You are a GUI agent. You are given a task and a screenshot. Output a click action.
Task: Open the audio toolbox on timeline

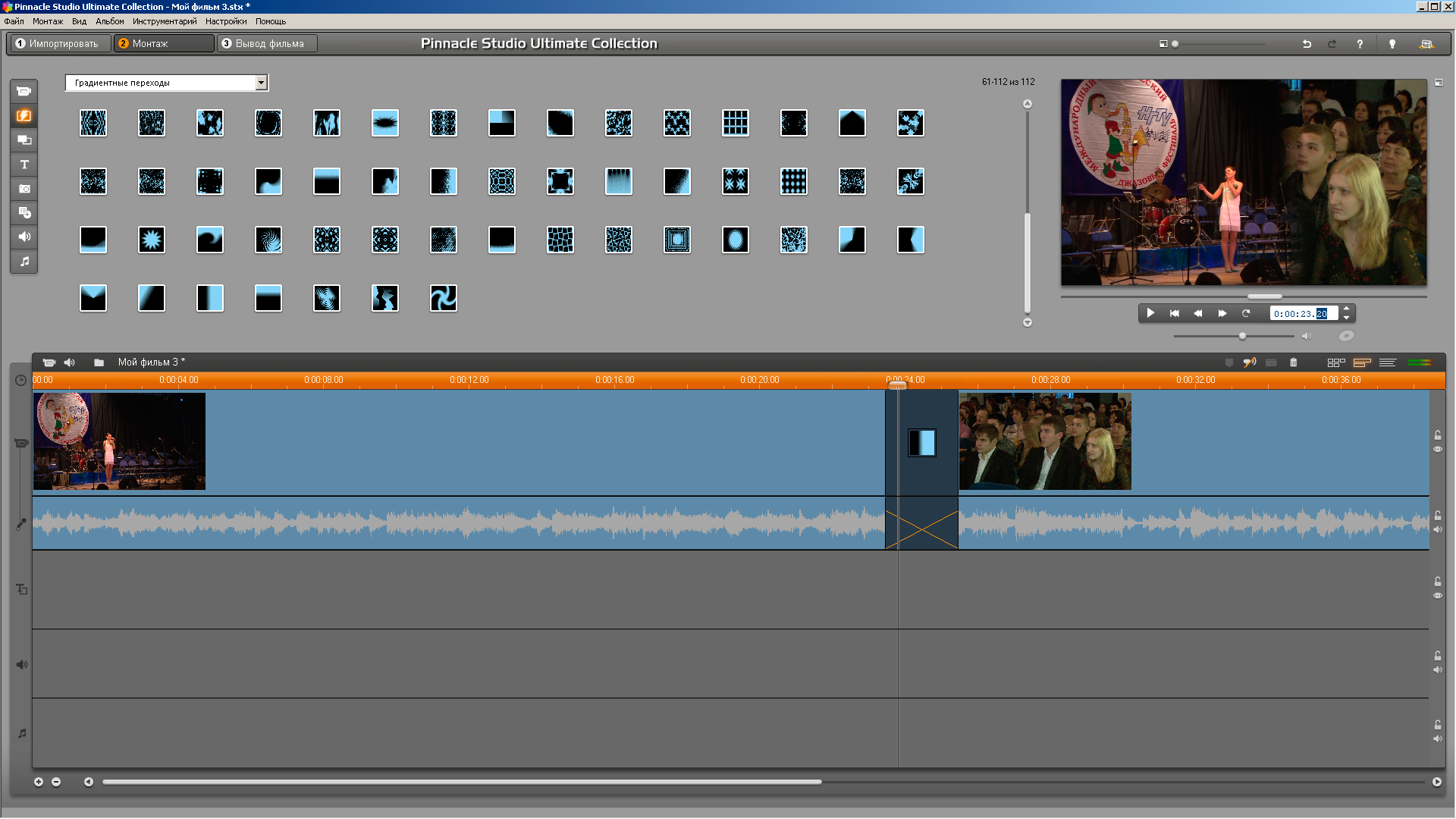point(70,362)
